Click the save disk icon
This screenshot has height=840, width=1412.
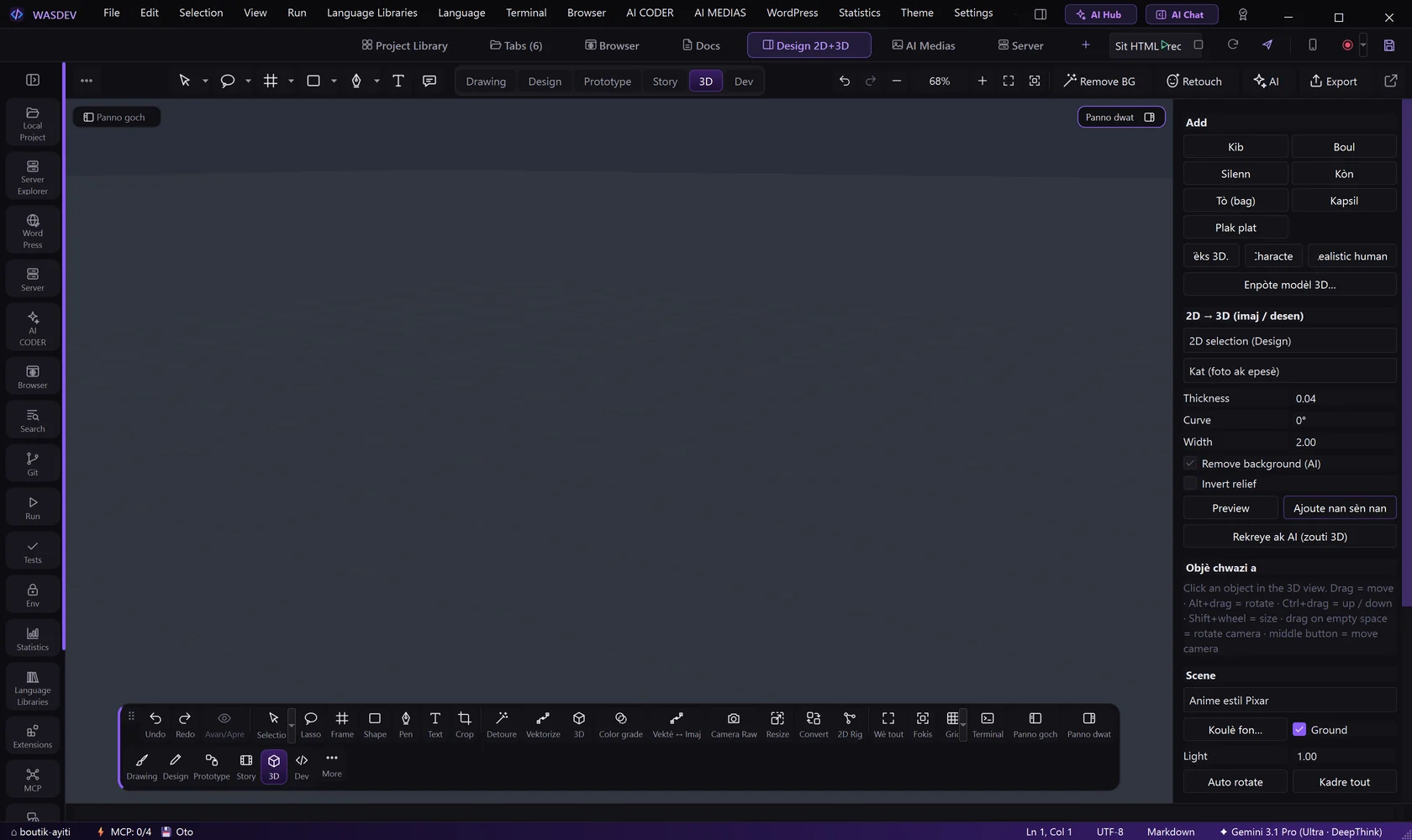point(1389,45)
